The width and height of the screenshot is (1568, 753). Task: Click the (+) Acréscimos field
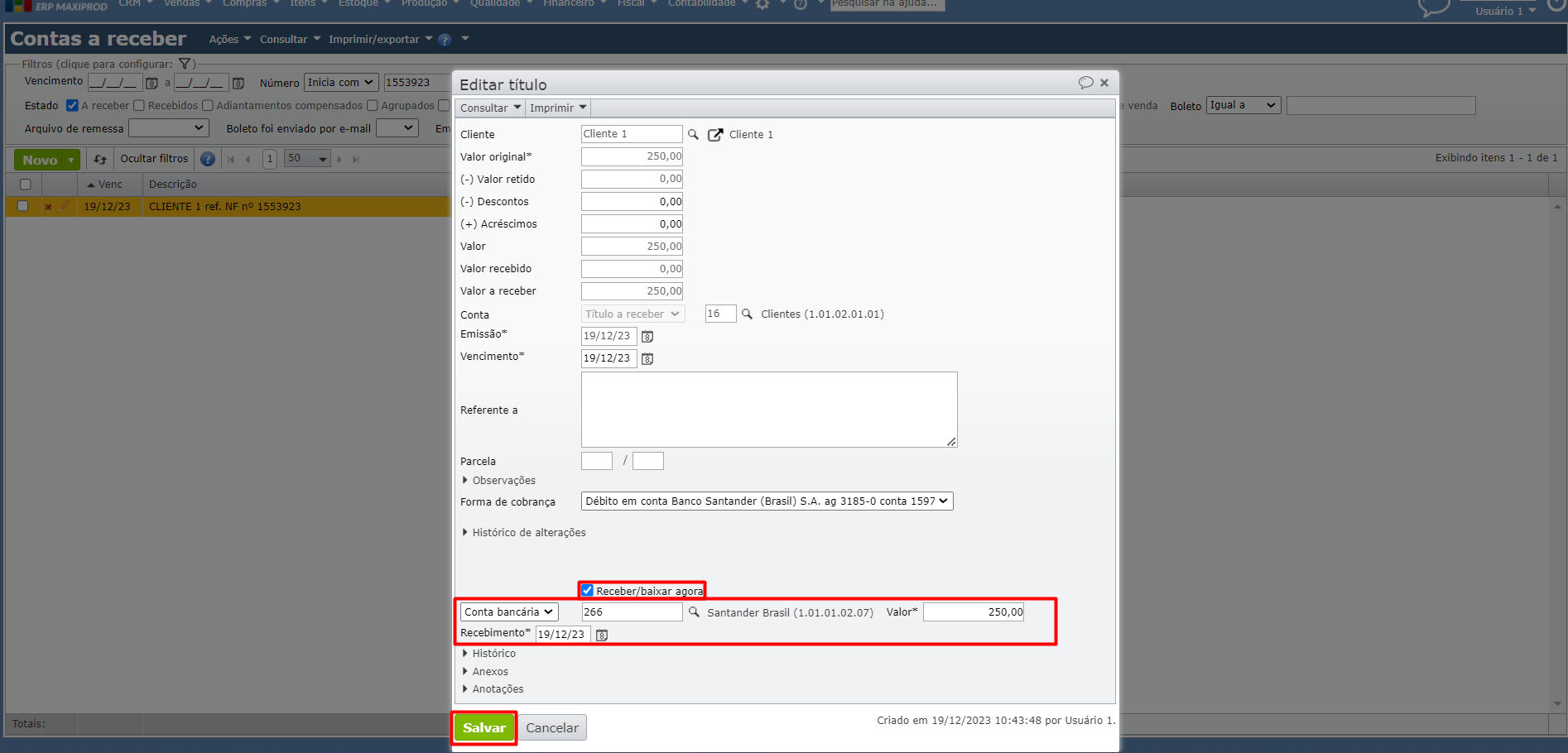click(x=632, y=223)
